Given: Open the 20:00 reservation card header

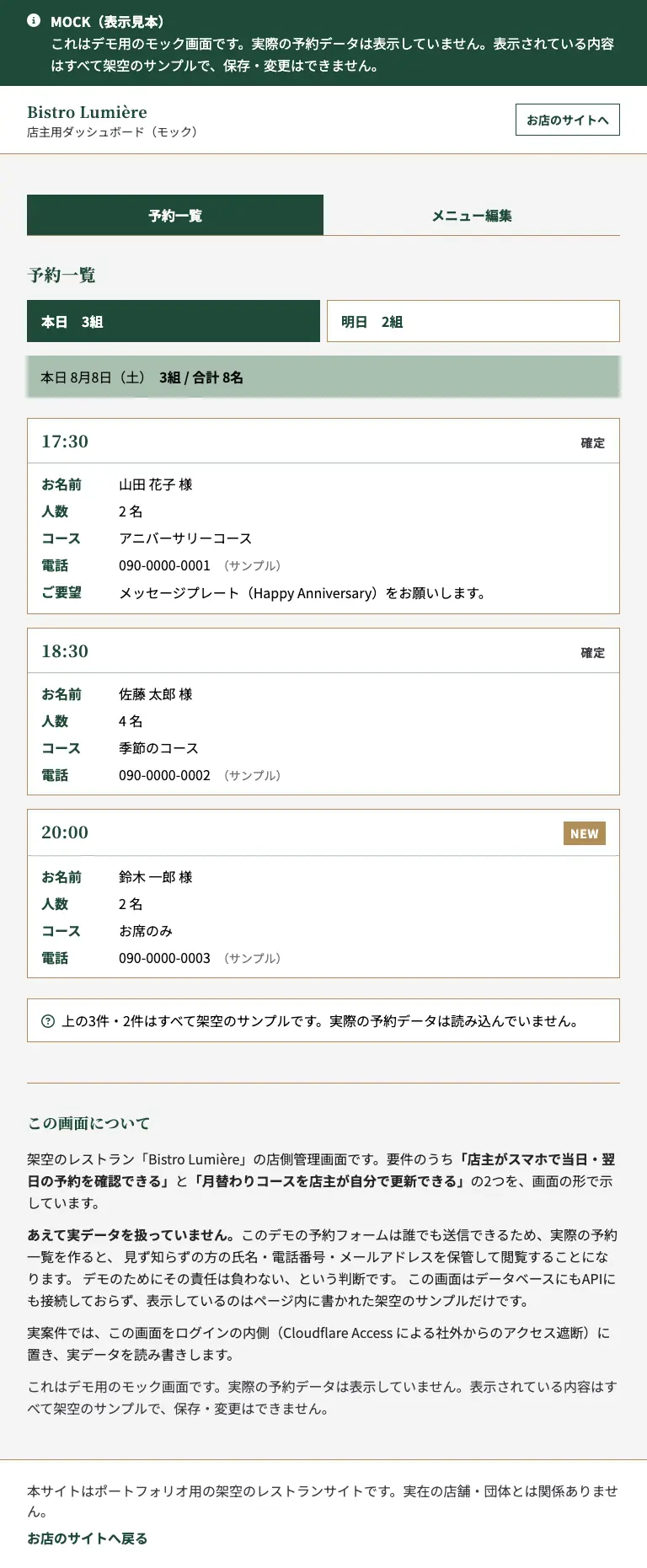Looking at the screenshot, I should pos(323,832).
